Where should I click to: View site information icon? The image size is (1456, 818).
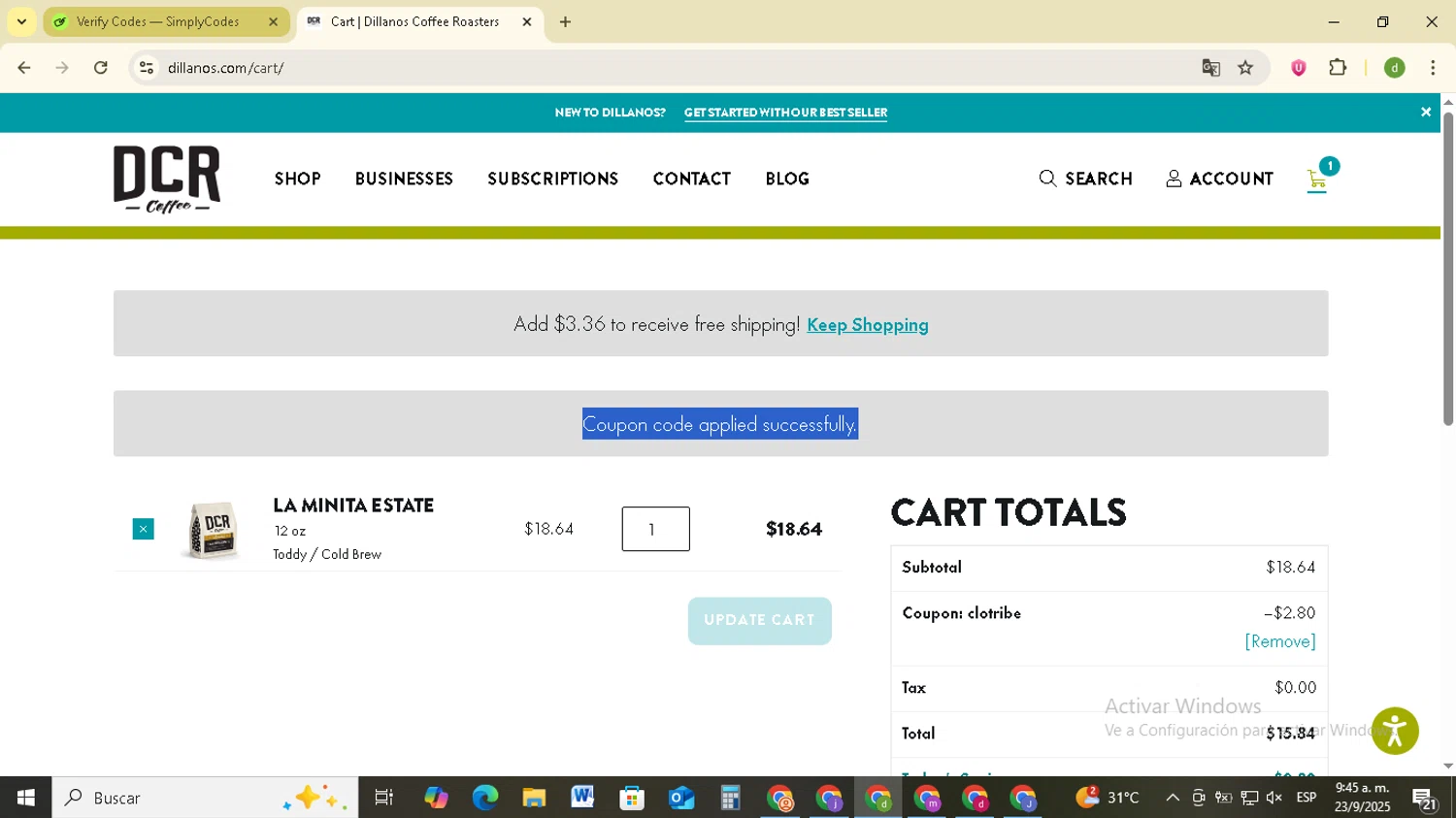click(x=147, y=68)
